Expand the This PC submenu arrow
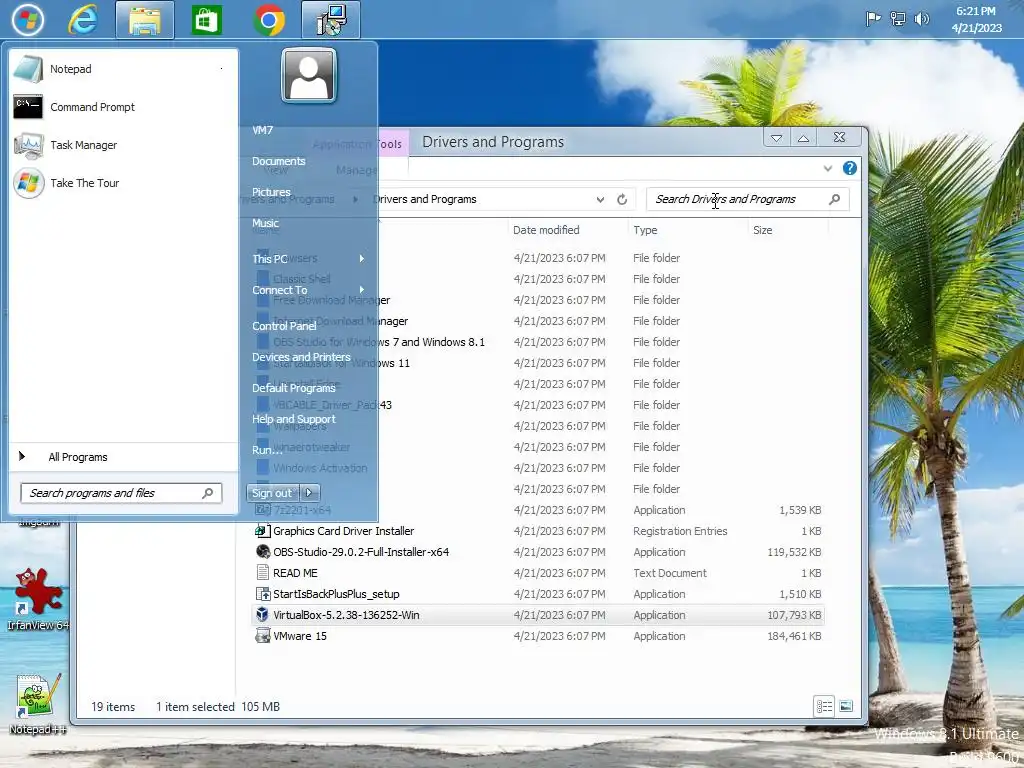Image resolution: width=1024 pixels, height=768 pixels. click(361, 259)
